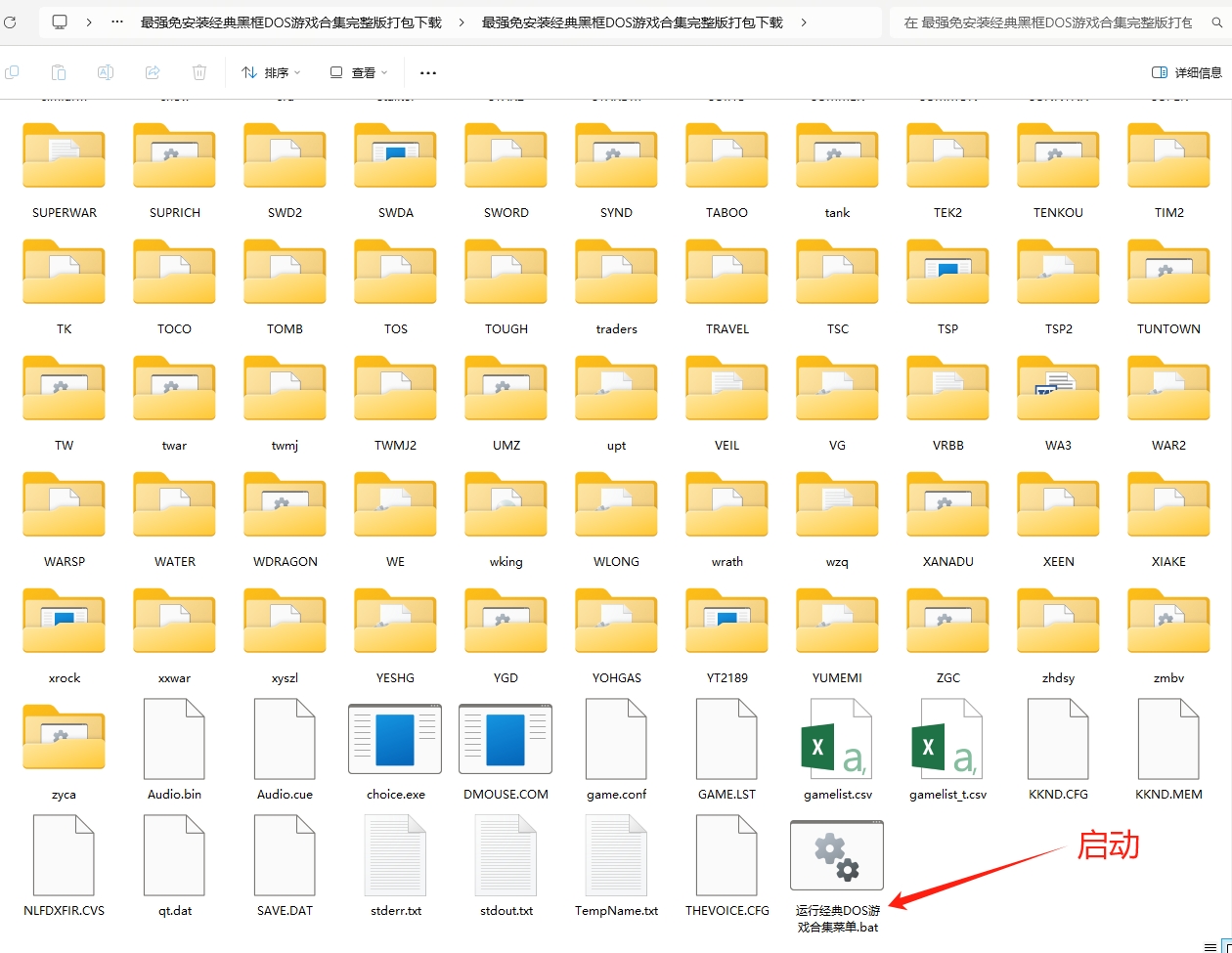
Task: Select the DMOUSE.COM file icon
Action: coord(506,740)
